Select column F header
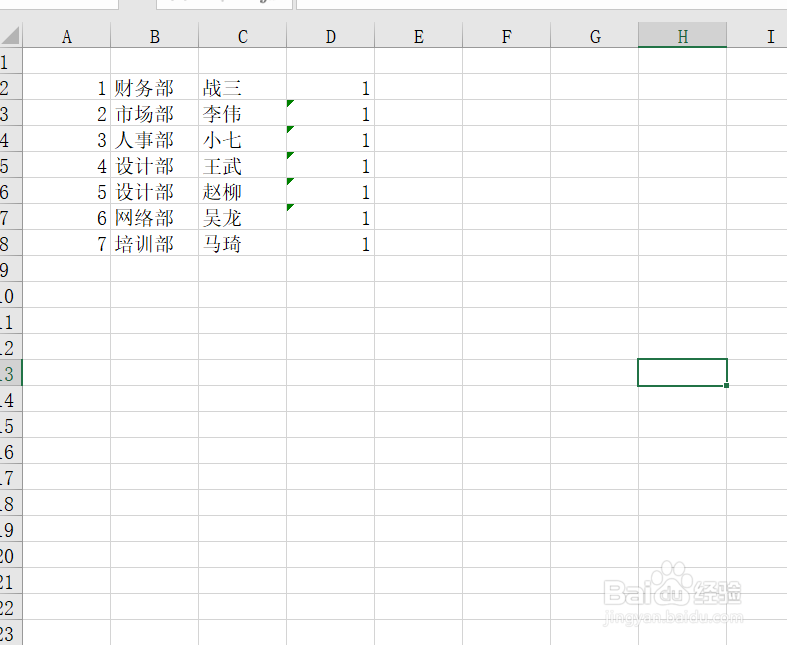787x645 pixels. tap(506, 36)
